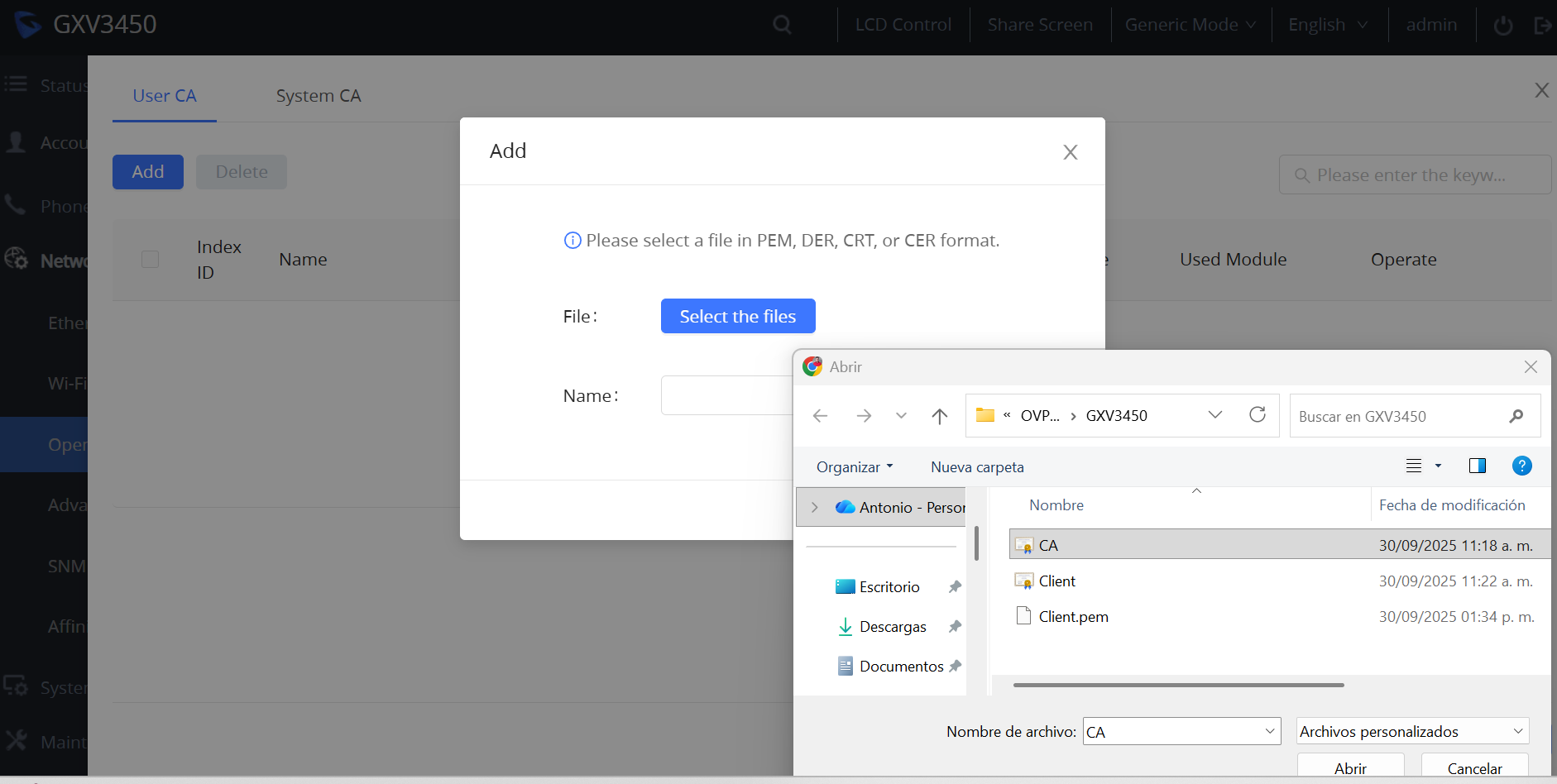Click the Select the files button
This screenshot has width=1557, height=784.
point(738,316)
